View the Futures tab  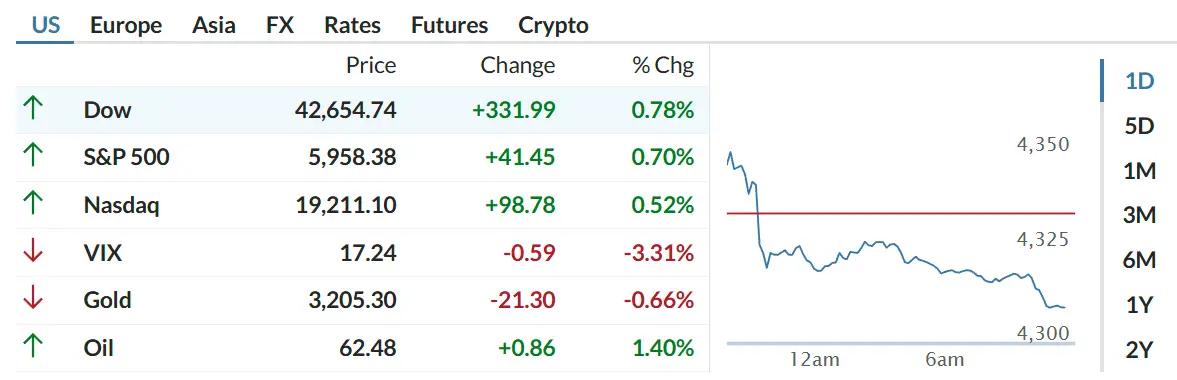(450, 26)
